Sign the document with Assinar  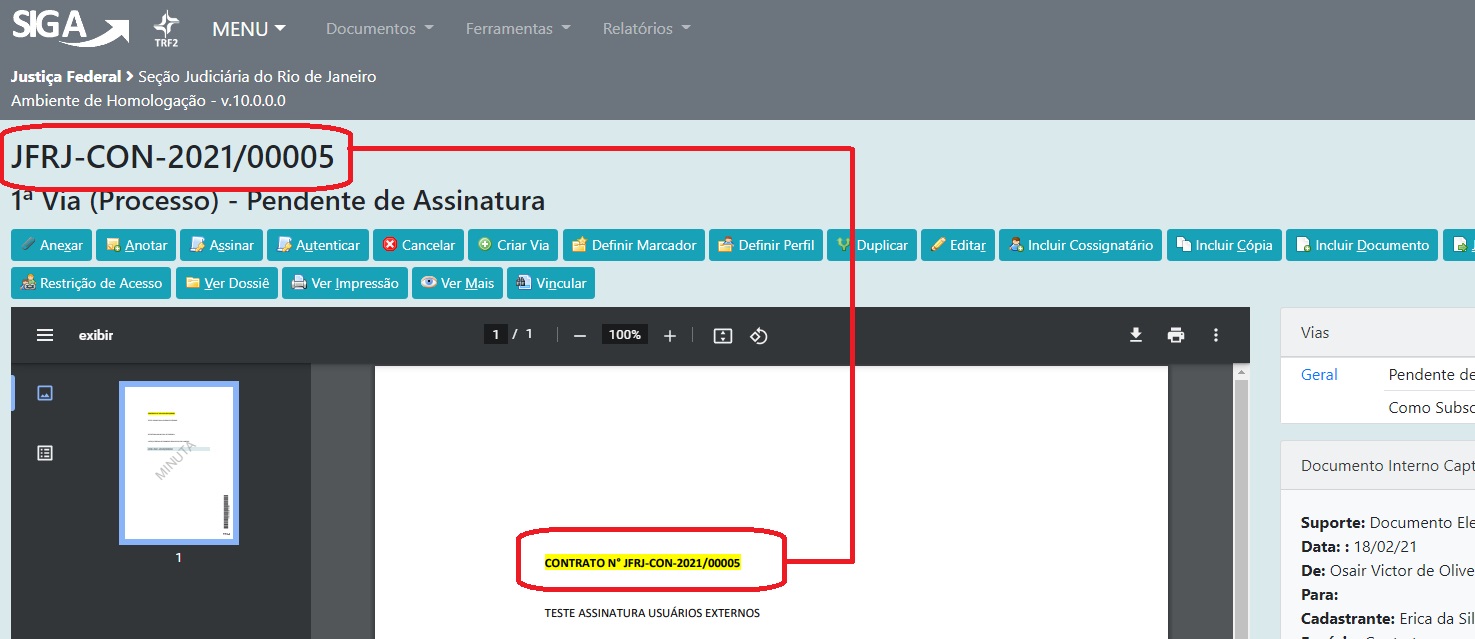[x=222, y=245]
